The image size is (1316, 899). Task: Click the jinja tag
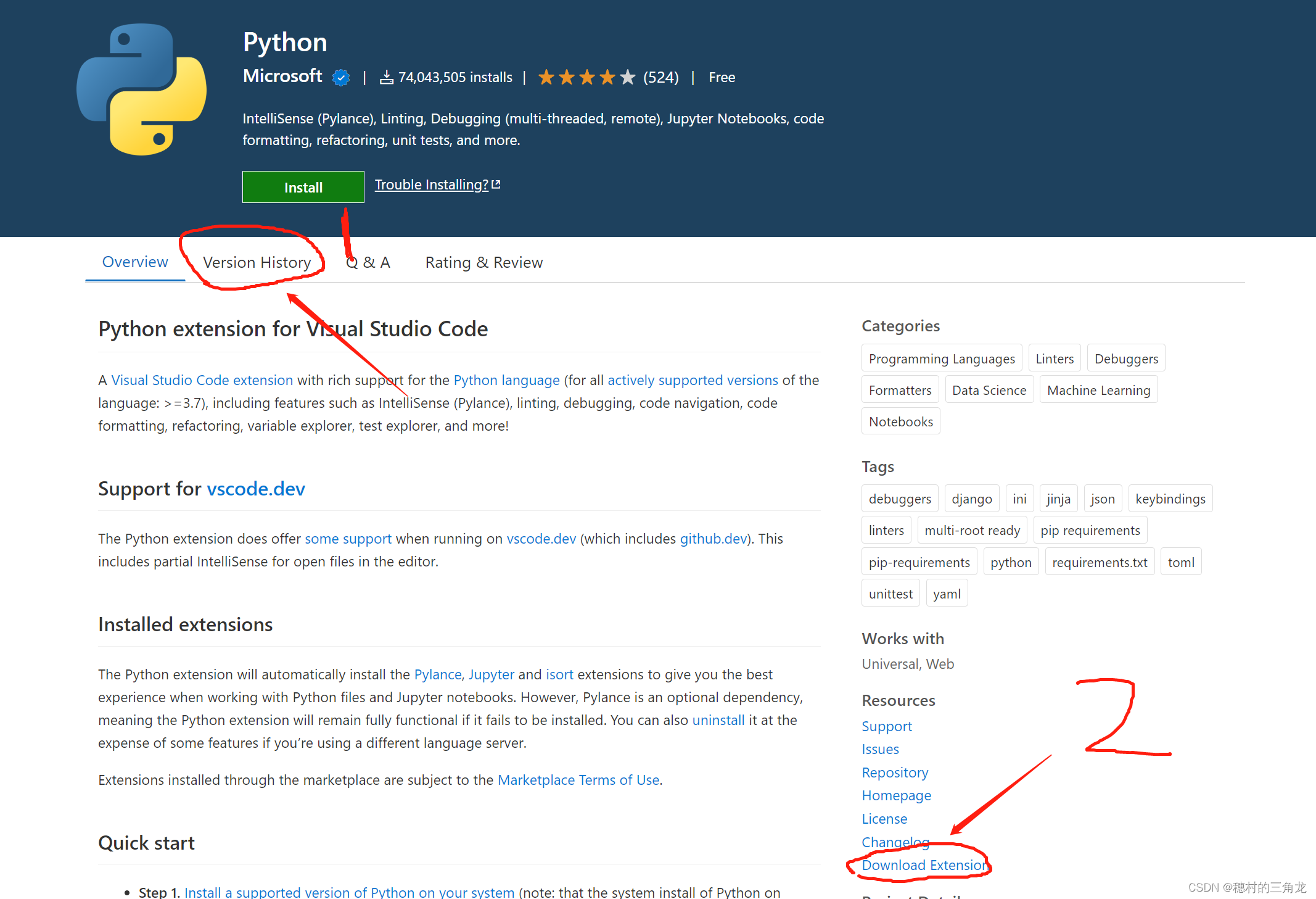click(x=1058, y=499)
